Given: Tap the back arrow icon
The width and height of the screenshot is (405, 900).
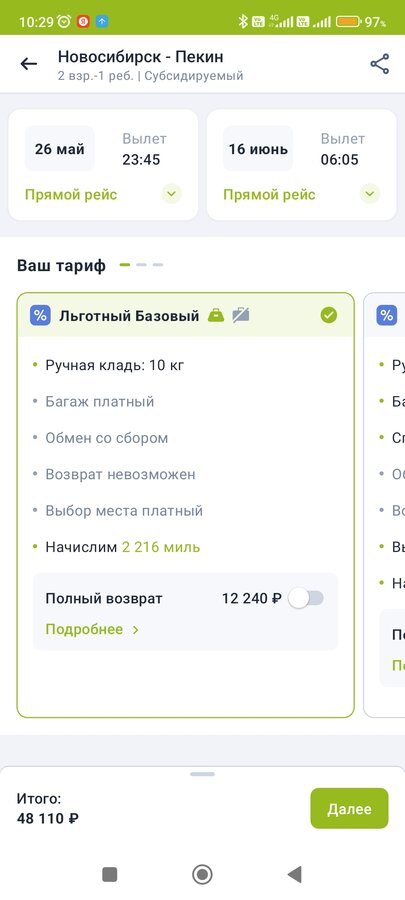Looking at the screenshot, I should 29,64.
